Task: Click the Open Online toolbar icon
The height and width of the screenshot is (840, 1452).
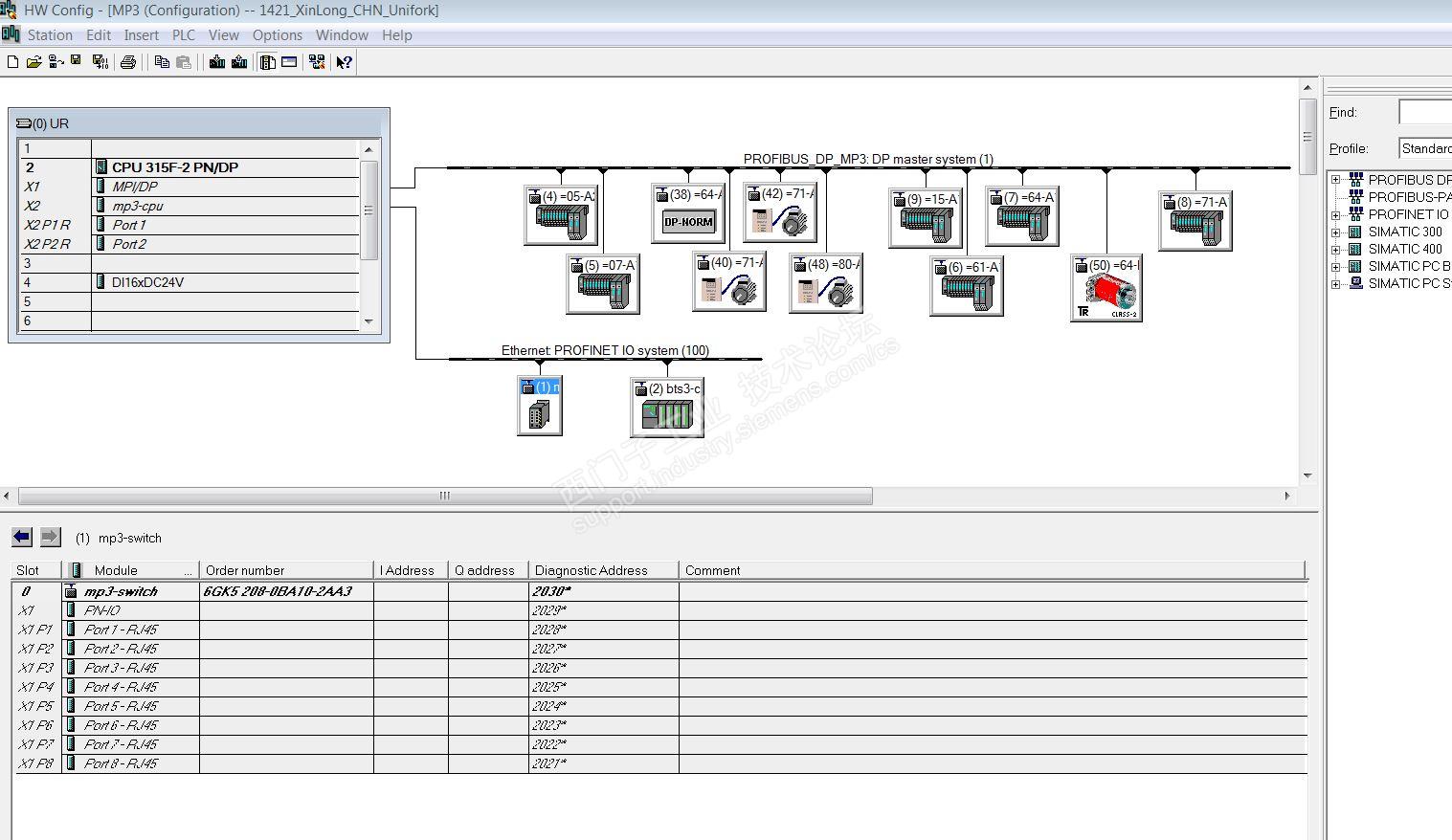Action: coord(56,62)
